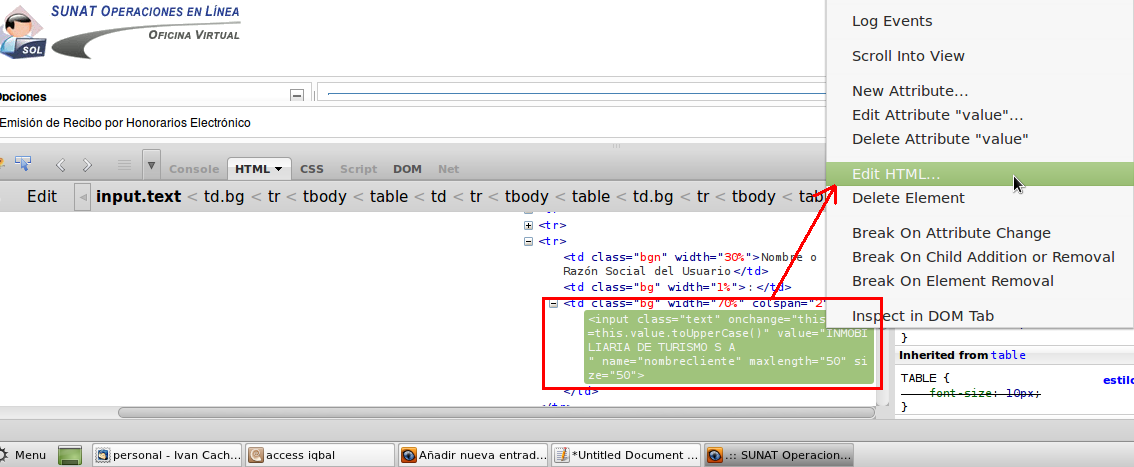Select the highlighted input class="text" node
Image resolution: width=1134 pixels, height=467 pixels.
[729, 347]
